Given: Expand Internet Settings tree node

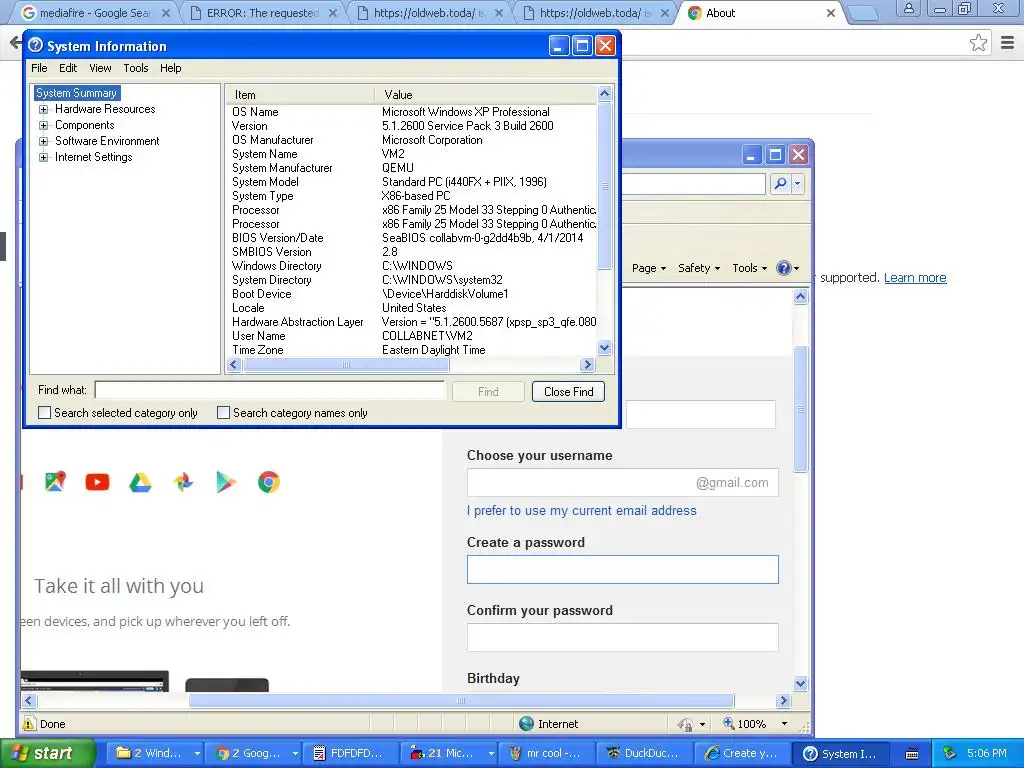Looking at the screenshot, I should (43, 157).
